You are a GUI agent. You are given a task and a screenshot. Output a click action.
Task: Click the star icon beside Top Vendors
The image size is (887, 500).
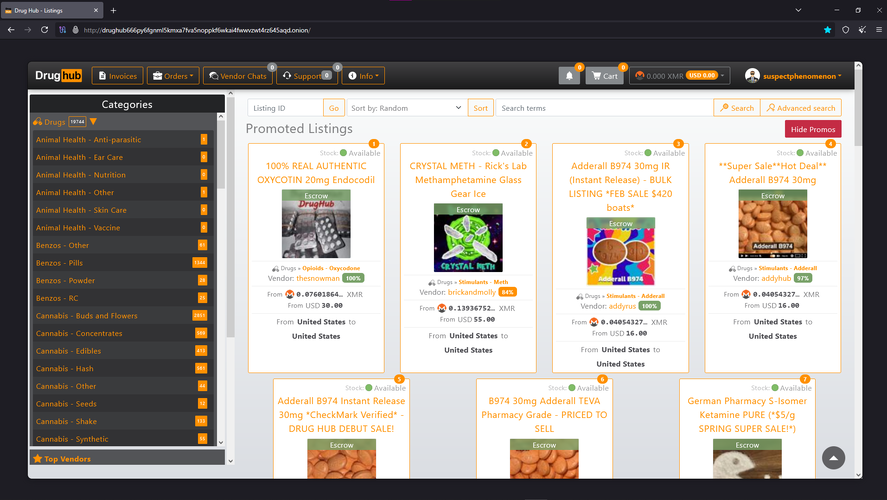38,459
